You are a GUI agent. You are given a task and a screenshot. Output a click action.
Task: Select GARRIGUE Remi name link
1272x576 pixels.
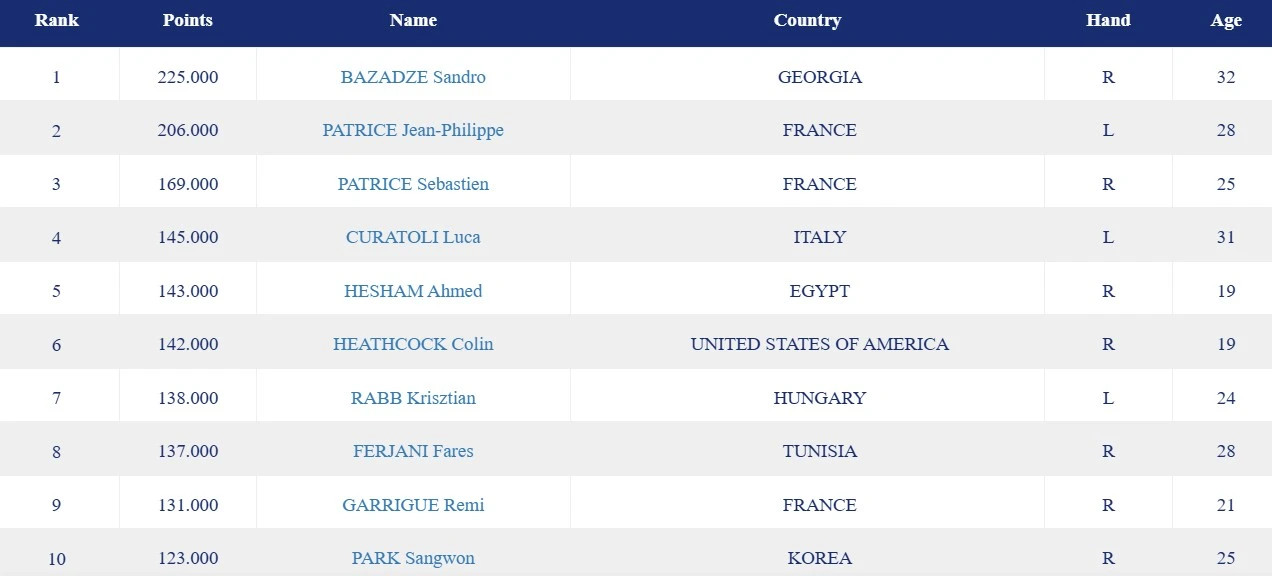click(413, 505)
